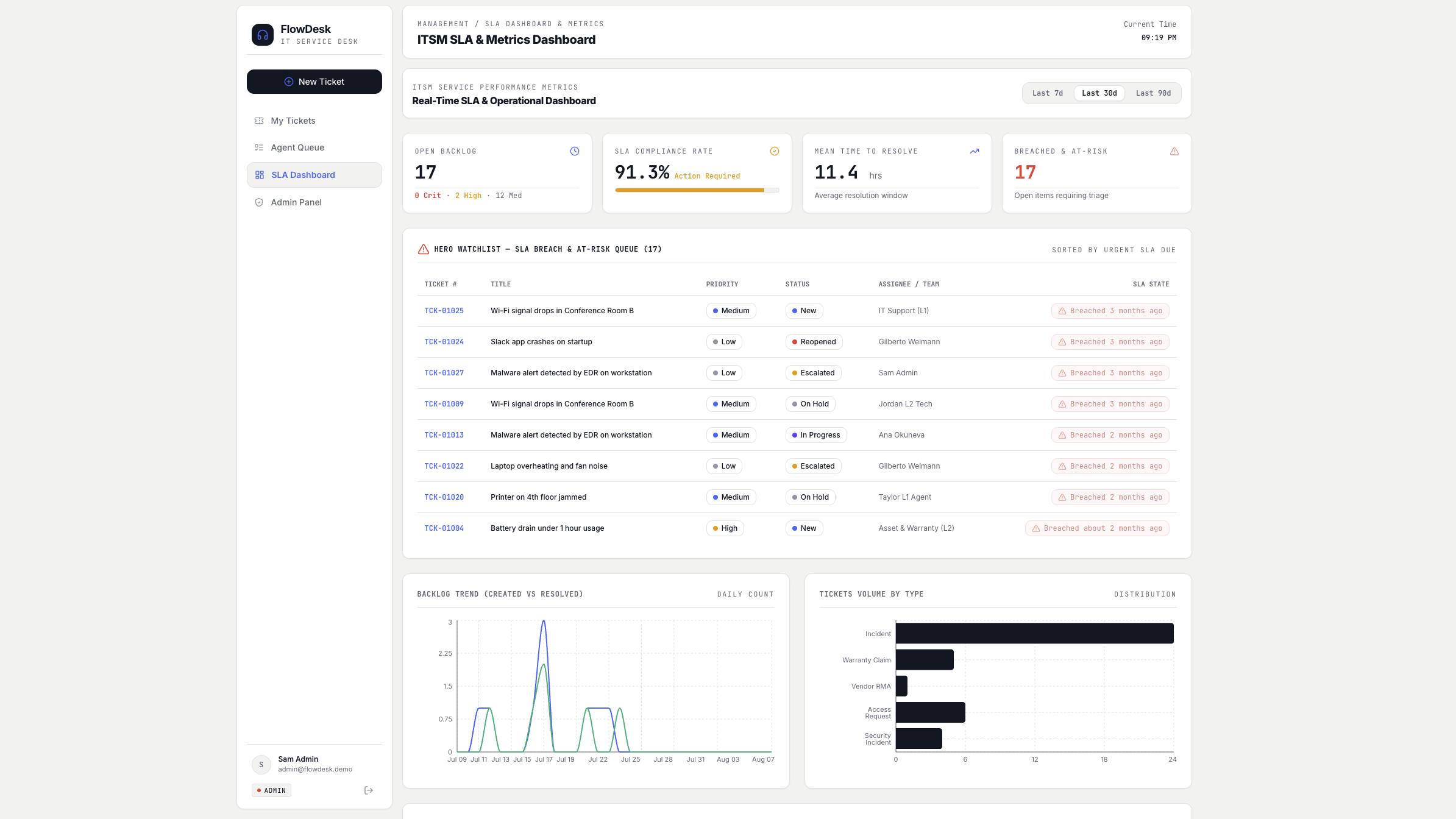The image size is (1456, 819).
Task: Click the Sam Admin avatar circle
Action: pos(261,764)
